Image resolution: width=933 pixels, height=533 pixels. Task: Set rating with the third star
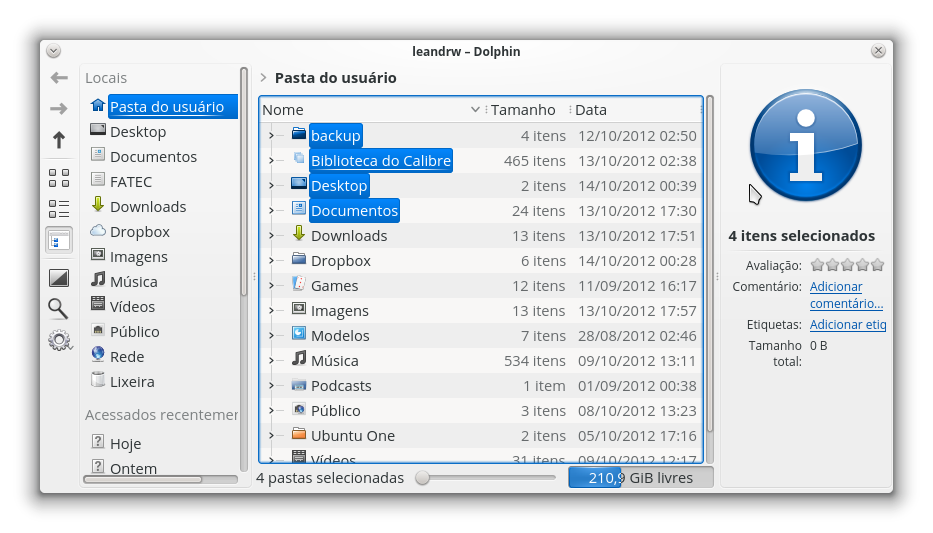pyautogui.click(x=847, y=265)
